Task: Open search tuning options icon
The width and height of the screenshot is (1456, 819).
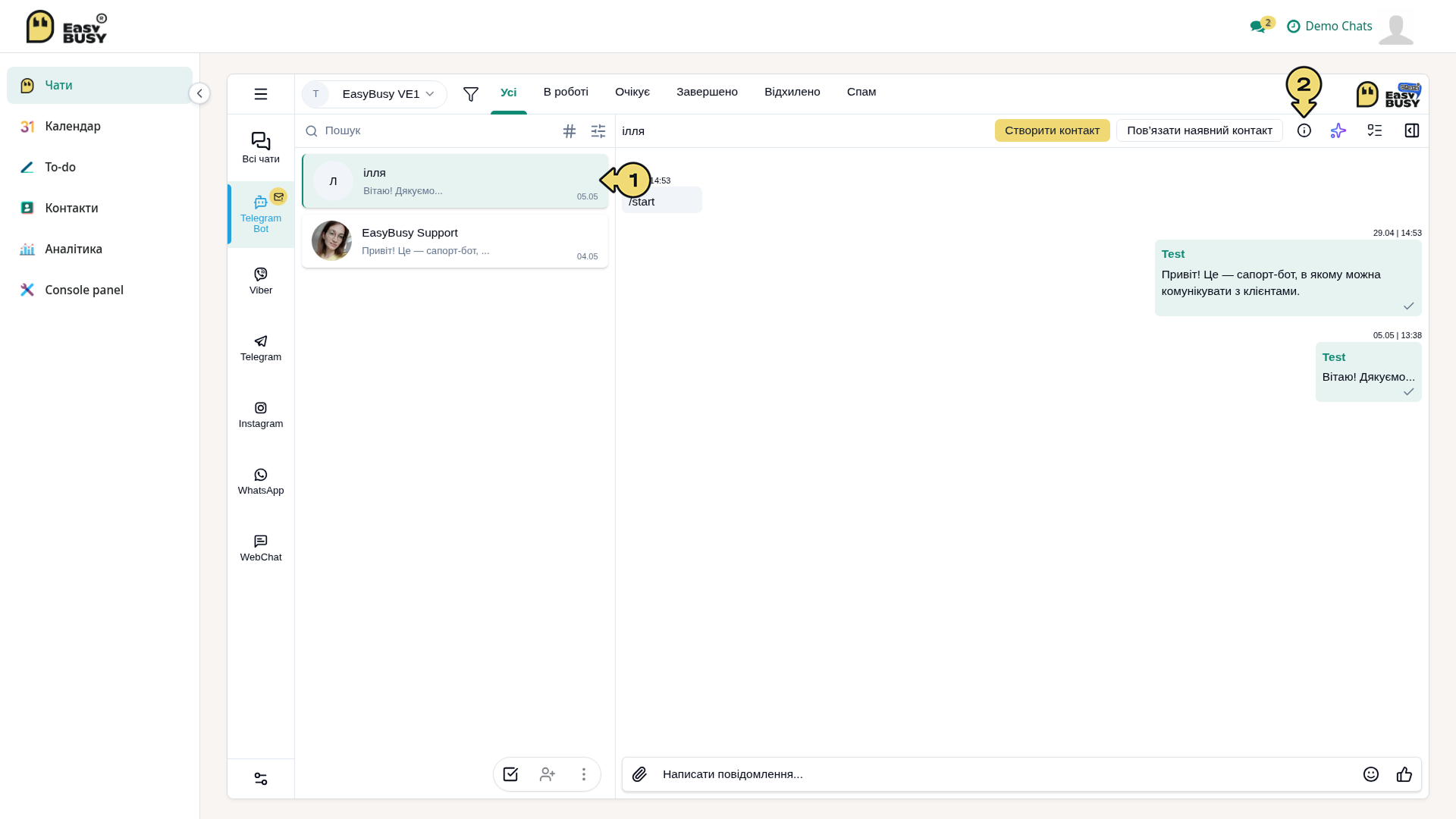Action: (x=598, y=131)
